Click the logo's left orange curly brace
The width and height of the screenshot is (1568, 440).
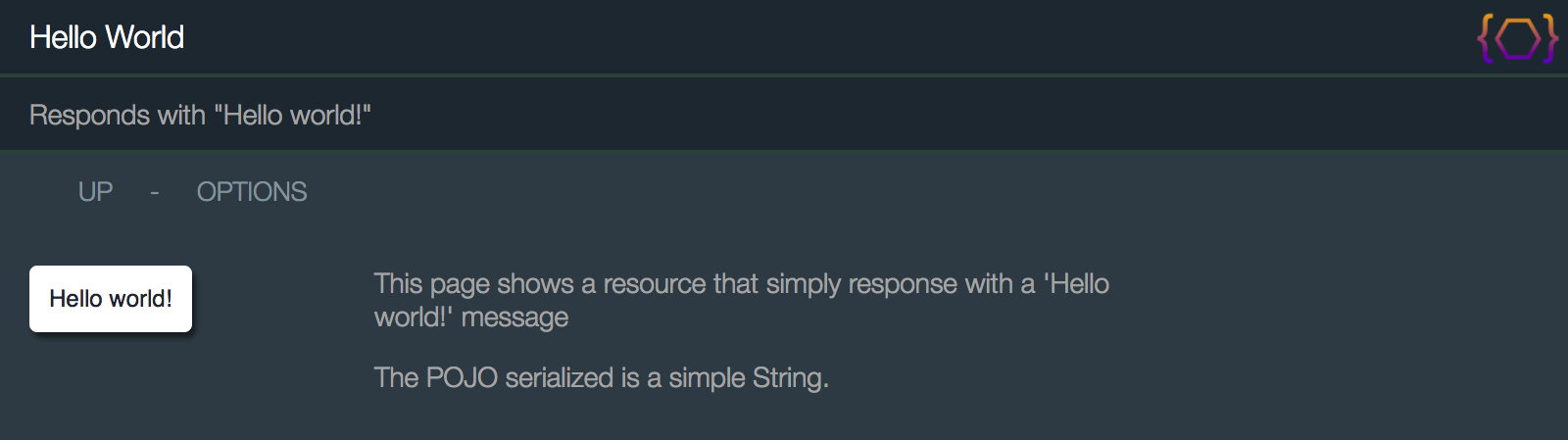[1486, 39]
